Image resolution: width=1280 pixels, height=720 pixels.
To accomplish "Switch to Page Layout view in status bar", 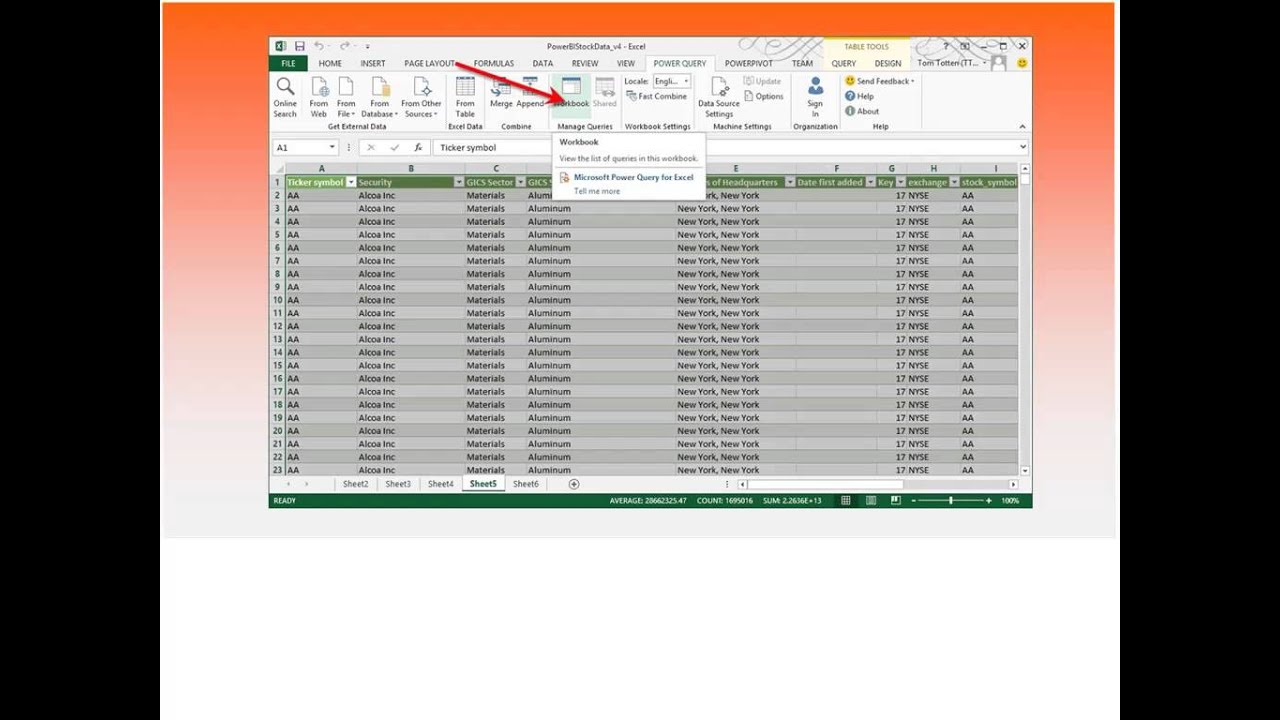I will click(872, 500).
